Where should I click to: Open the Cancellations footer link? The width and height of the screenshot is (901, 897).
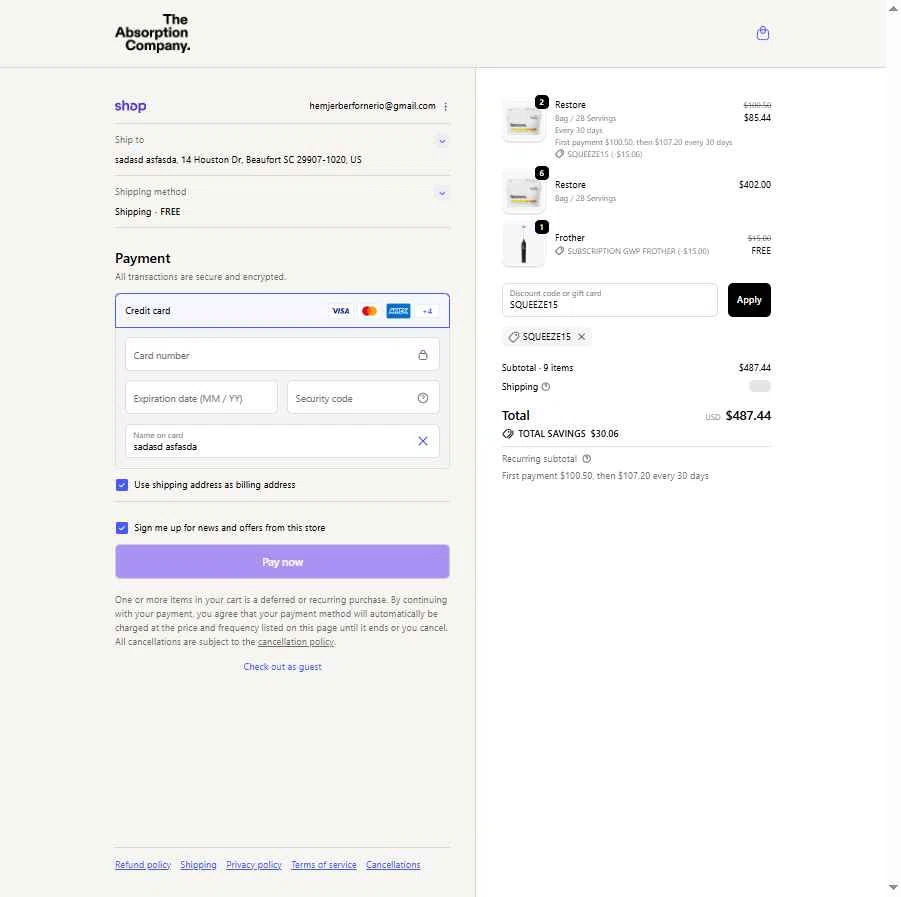tap(393, 865)
